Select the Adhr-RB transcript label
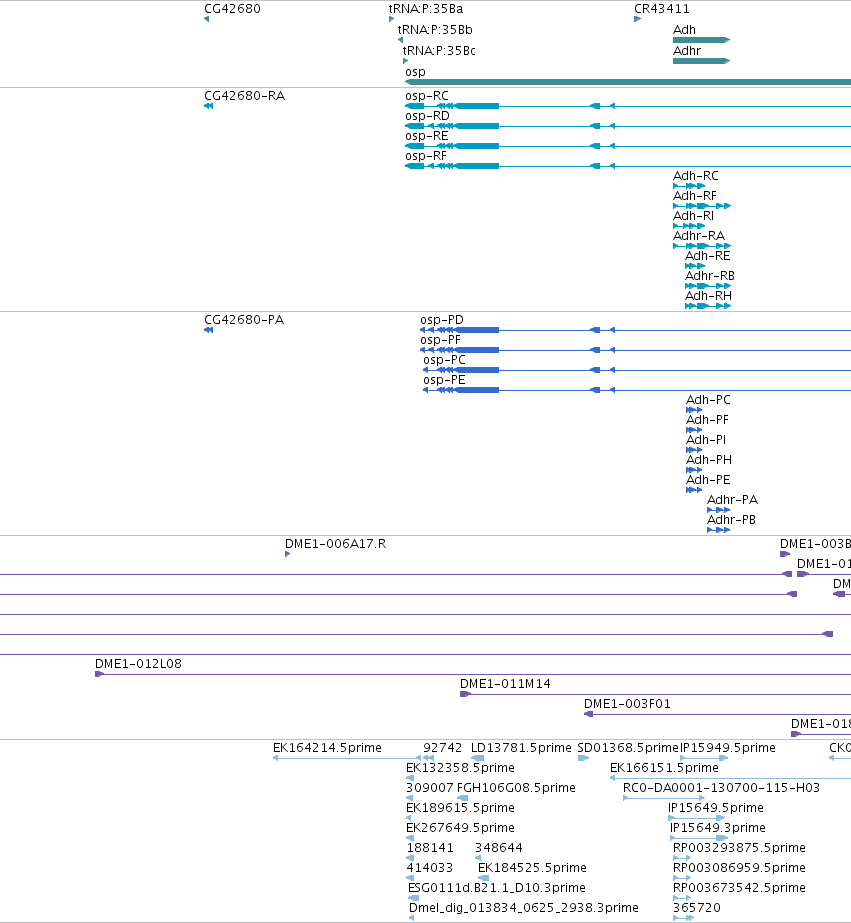The height and width of the screenshot is (923, 851). [x=710, y=275]
